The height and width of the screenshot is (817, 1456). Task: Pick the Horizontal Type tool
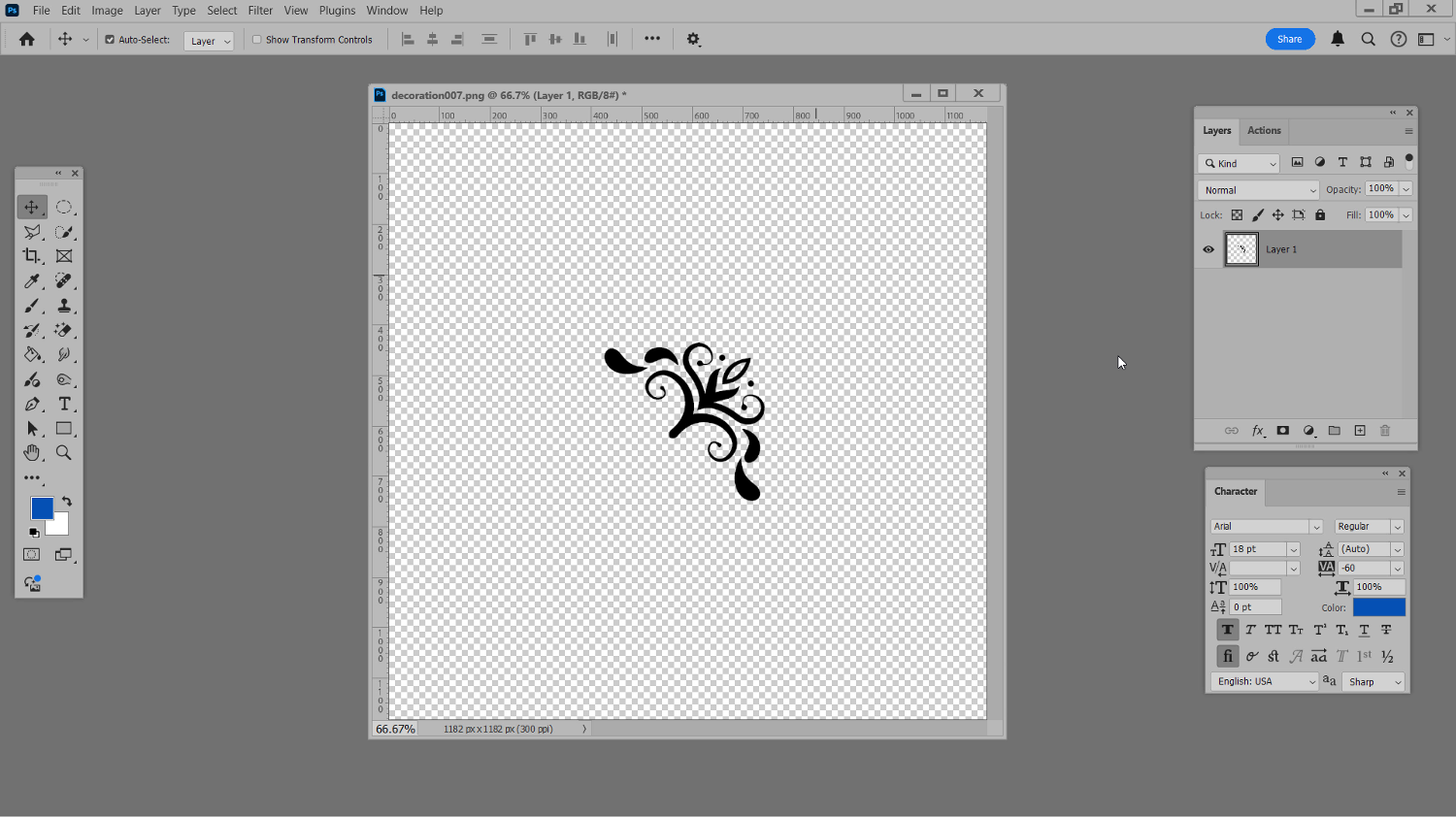tap(64, 404)
